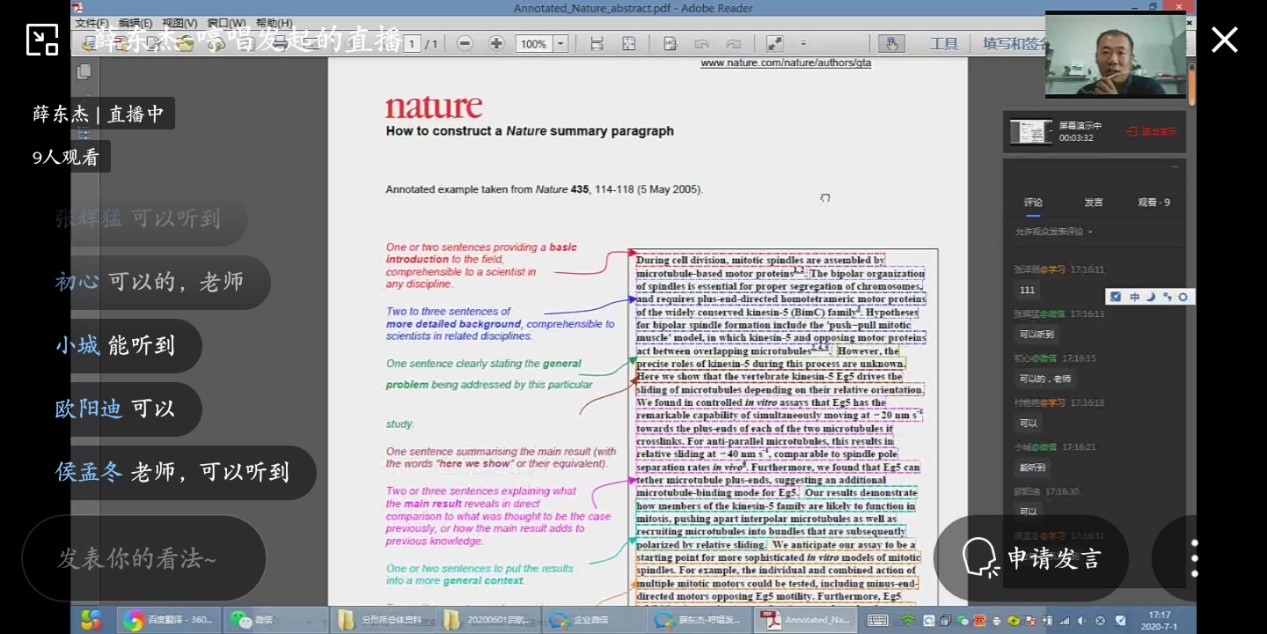This screenshot has width=1267, height=634.
Task: Switch Adobe Reader to read mode
Action: (774, 44)
